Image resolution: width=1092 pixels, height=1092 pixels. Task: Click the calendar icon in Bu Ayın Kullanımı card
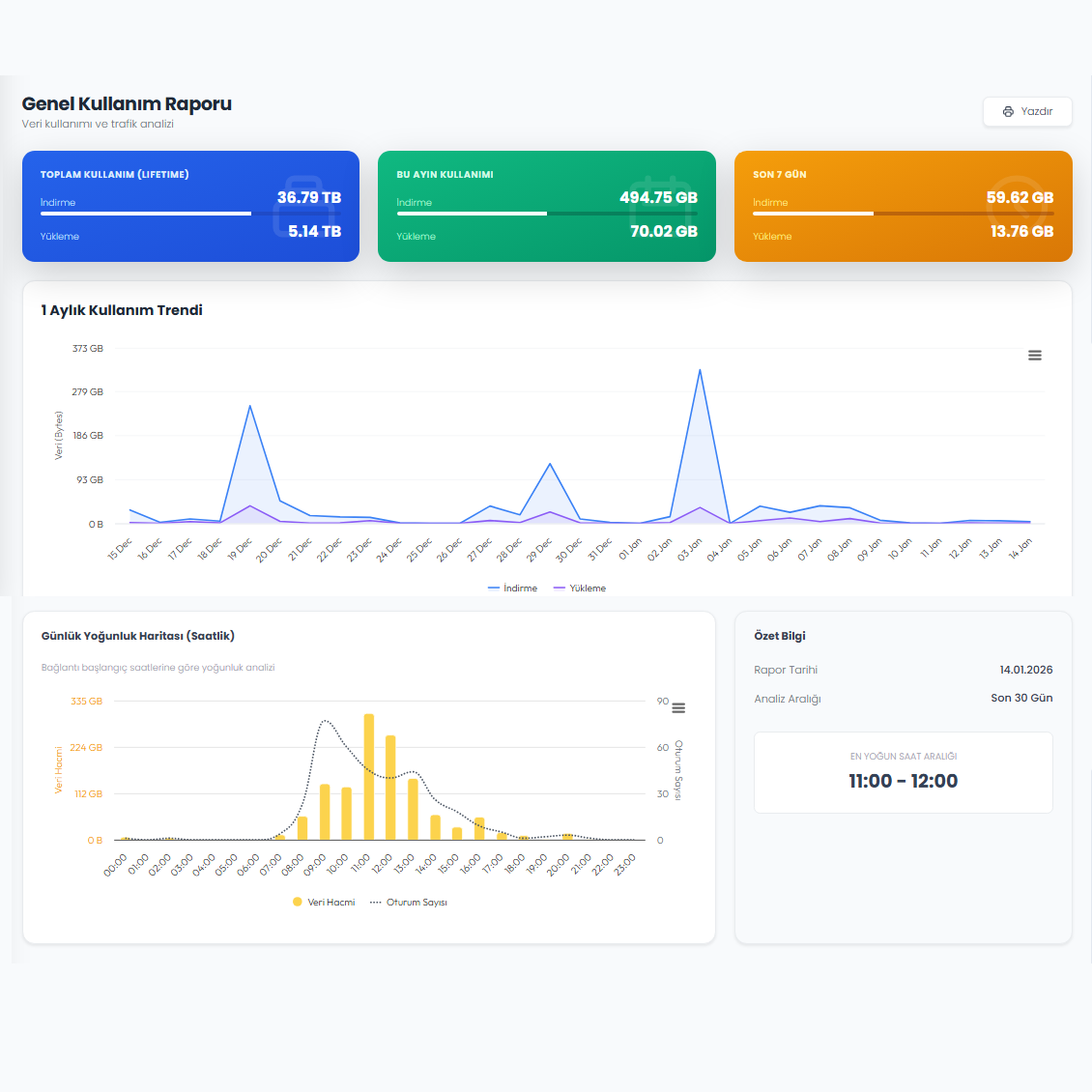(x=662, y=199)
